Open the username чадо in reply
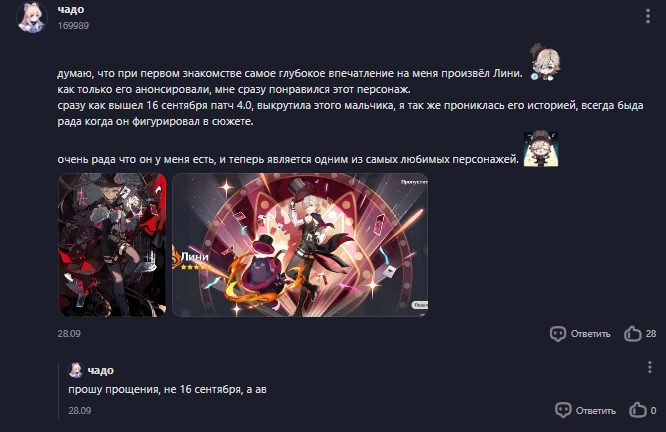Screen dimensions: 666x432 (x=101, y=370)
